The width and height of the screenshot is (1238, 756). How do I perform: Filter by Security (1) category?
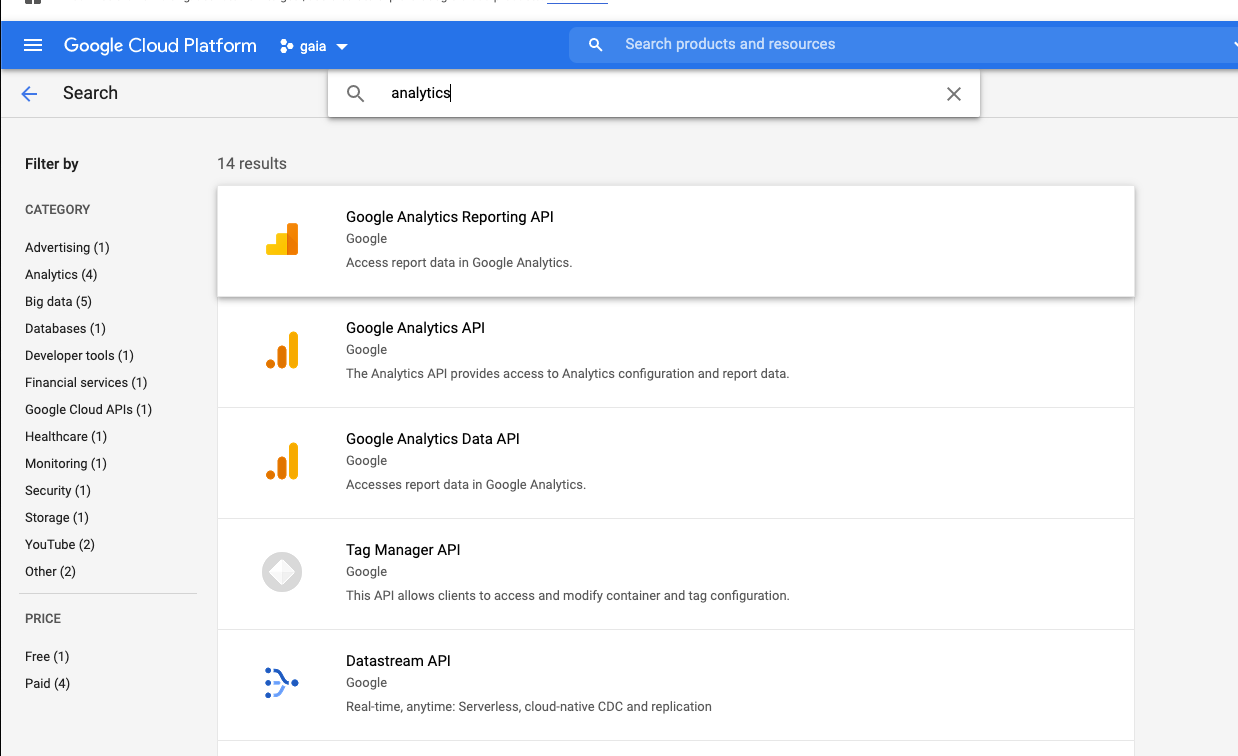(58, 491)
